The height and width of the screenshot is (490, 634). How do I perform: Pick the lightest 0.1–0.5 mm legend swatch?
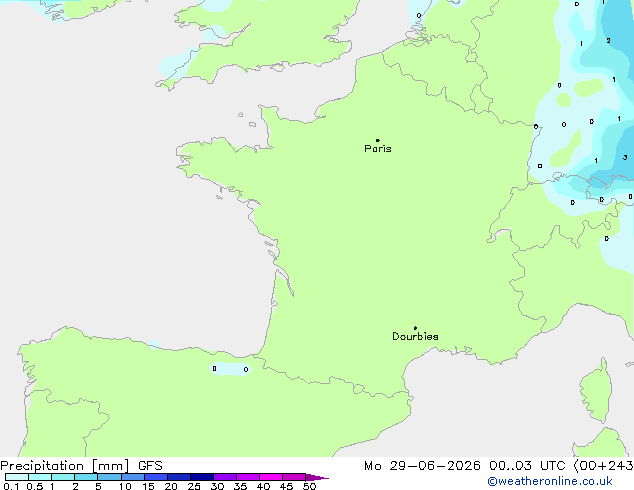[17, 477]
